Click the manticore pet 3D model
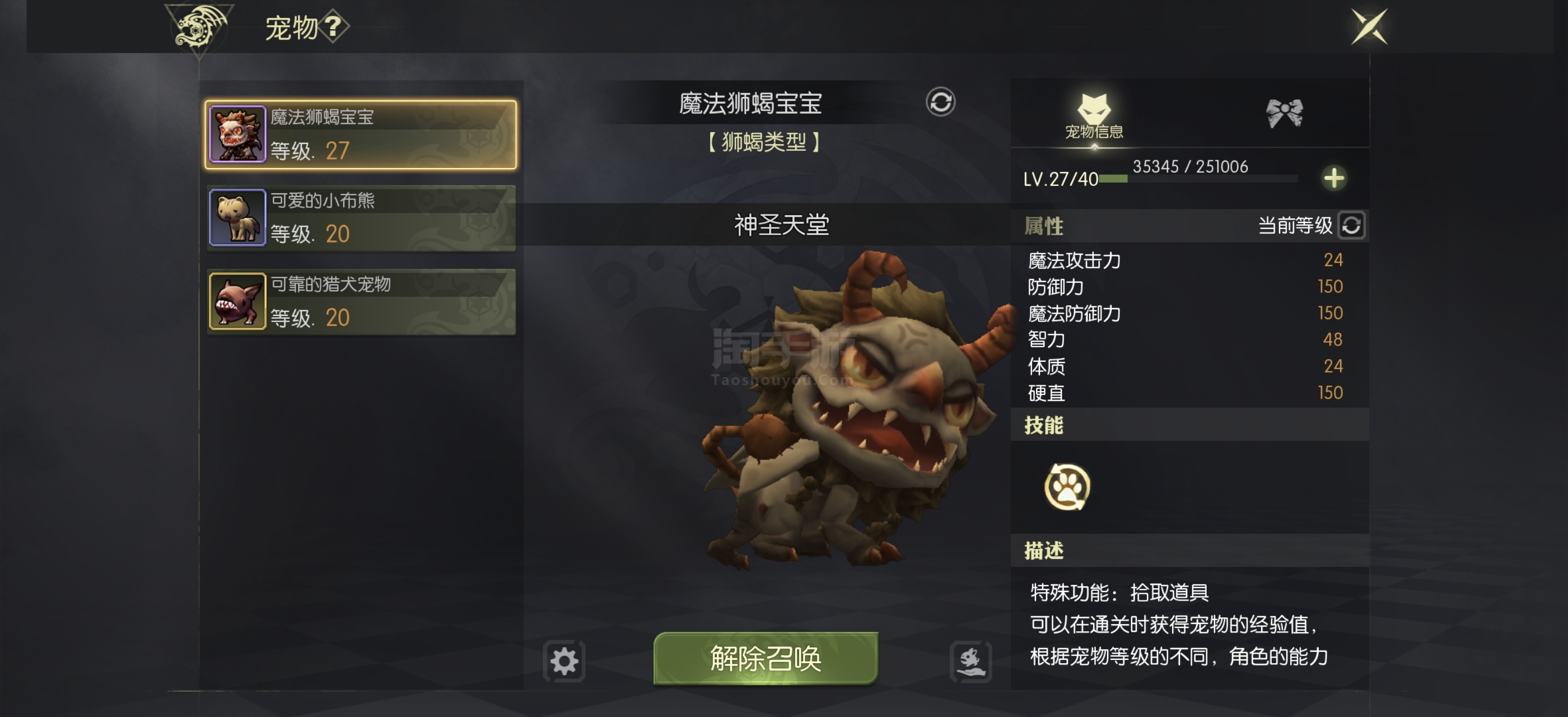The height and width of the screenshot is (717, 1568). point(852,414)
